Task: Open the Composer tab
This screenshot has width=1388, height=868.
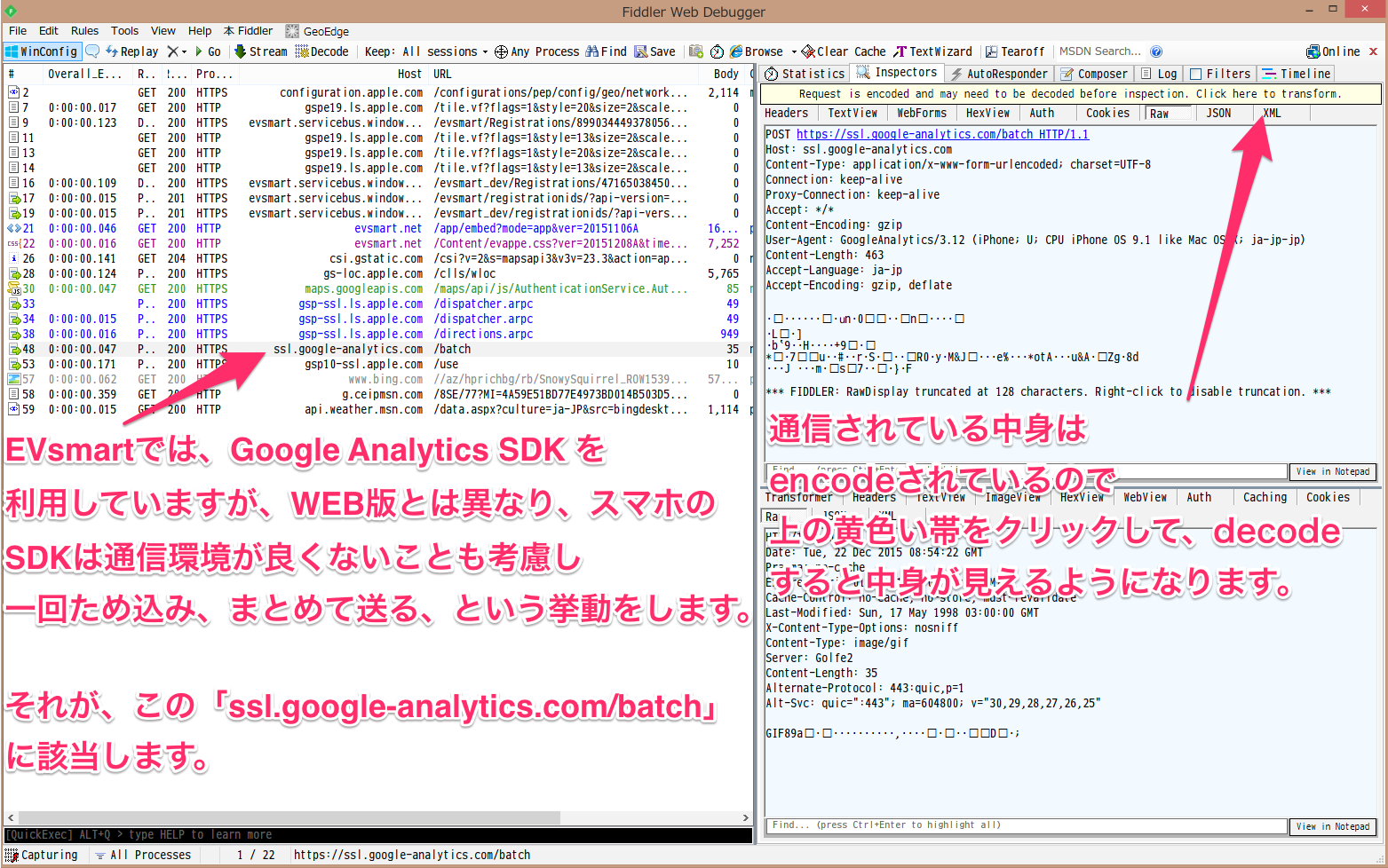Action: [x=1094, y=74]
